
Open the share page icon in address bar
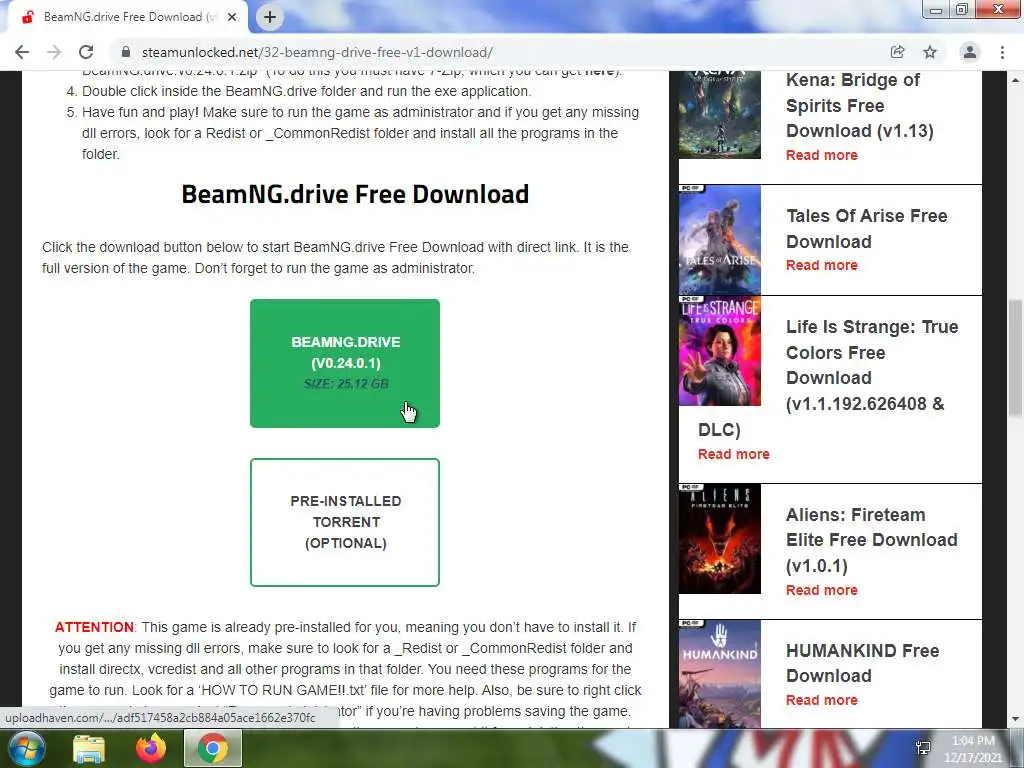897,52
